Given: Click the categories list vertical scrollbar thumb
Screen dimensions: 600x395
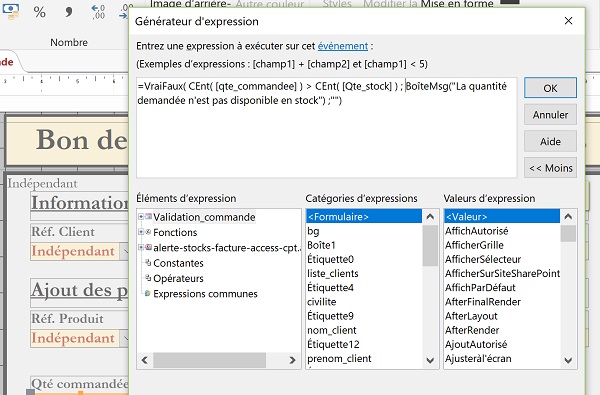Looking at the screenshot, I should point(430,245).
